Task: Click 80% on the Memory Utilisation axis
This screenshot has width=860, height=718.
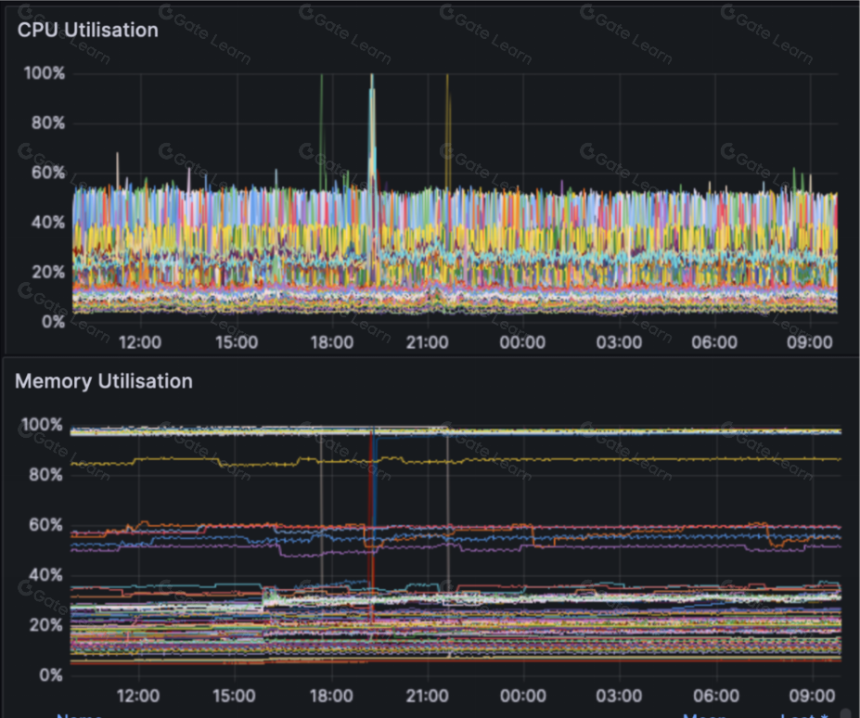Action: pos(46,474)
